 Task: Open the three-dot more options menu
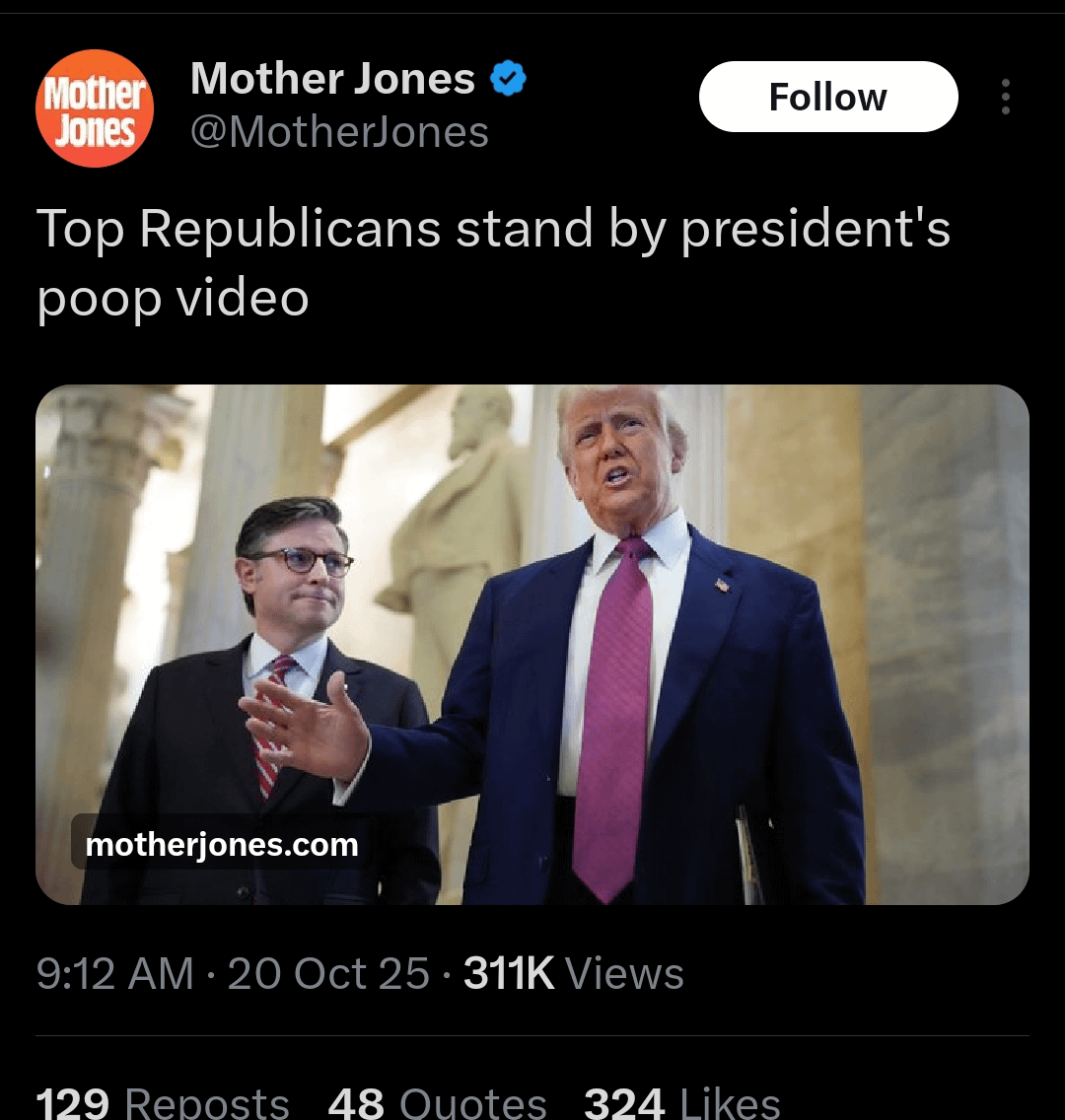pyautogui.click(x=1005, y=97)
